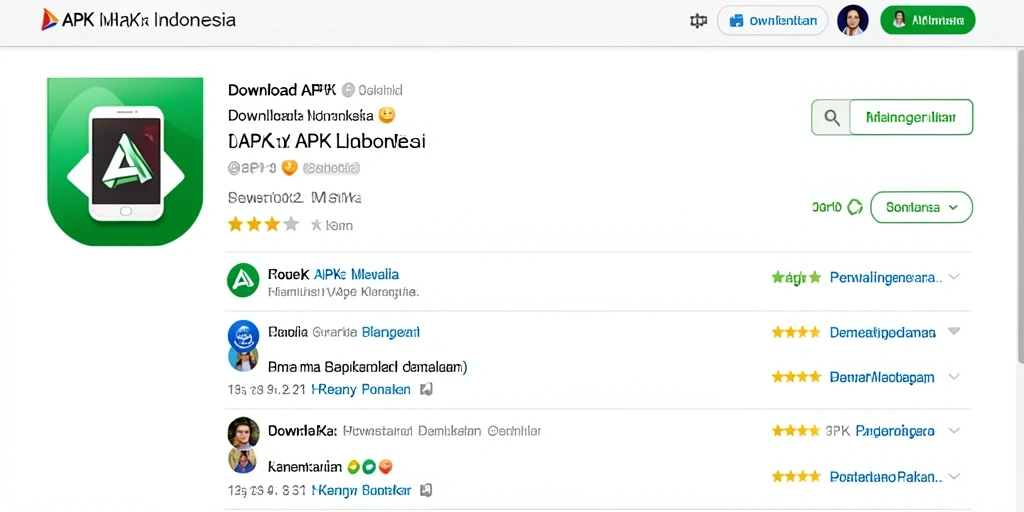Click the orange heart emoji after Kanenkanan
Image resolution: width=1024 pixels, height=512 pixels.
pos(385,467)
